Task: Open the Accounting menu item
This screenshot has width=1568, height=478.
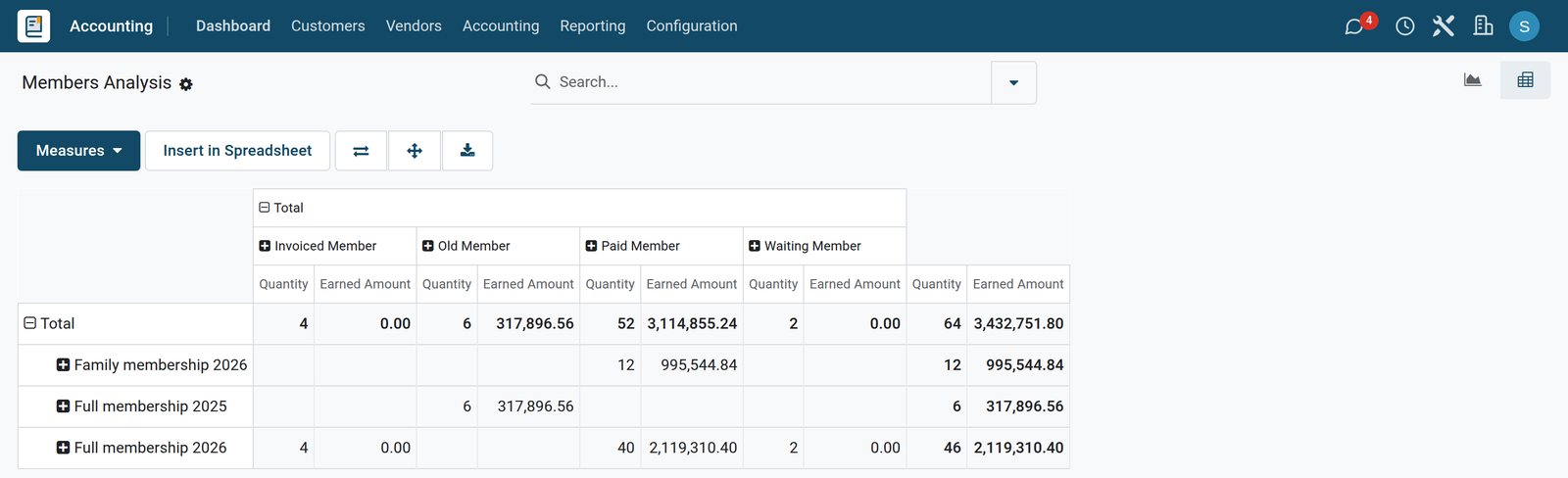Action: [x=501, y=26]
